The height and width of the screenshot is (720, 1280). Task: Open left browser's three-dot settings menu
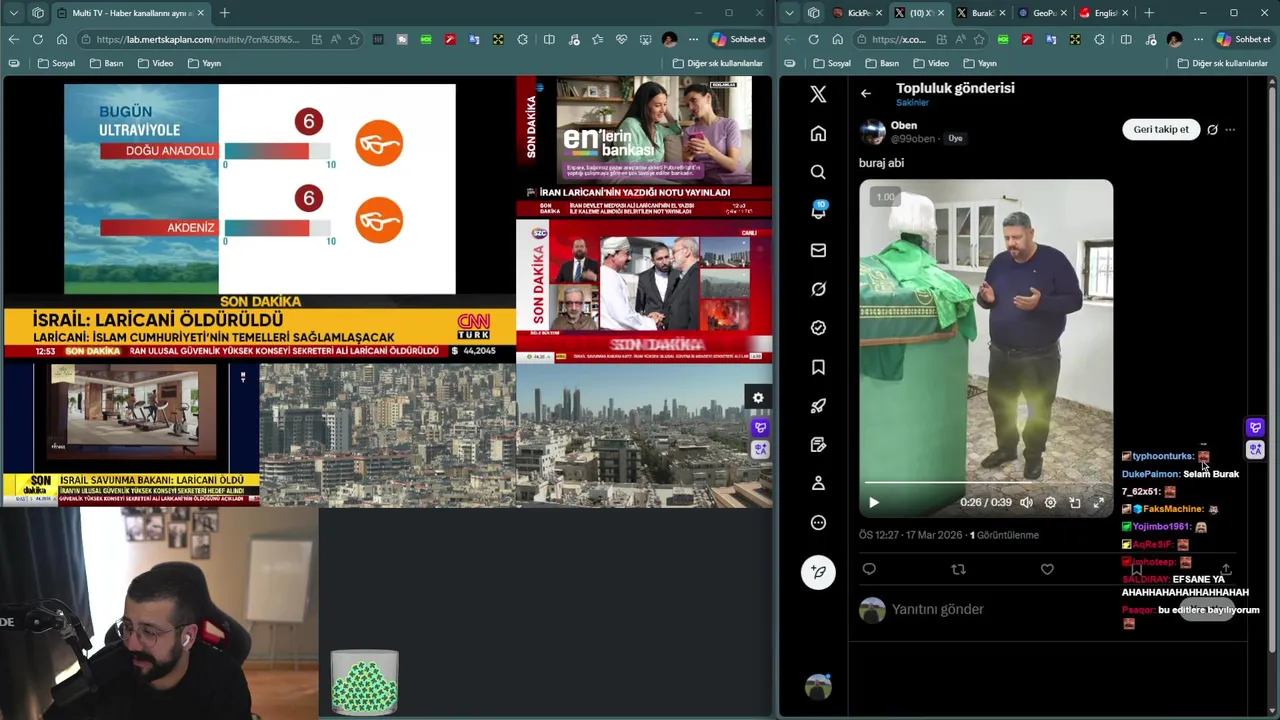pyautogui.click(x=693, y=39)
